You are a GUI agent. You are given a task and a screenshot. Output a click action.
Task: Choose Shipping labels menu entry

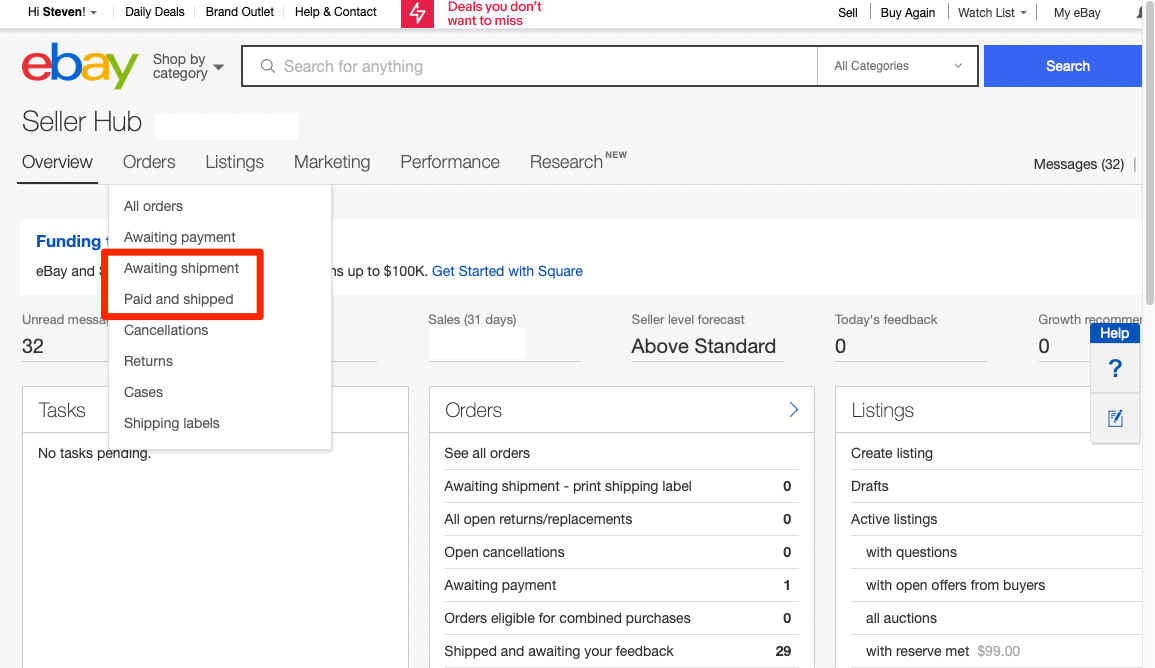172,423
